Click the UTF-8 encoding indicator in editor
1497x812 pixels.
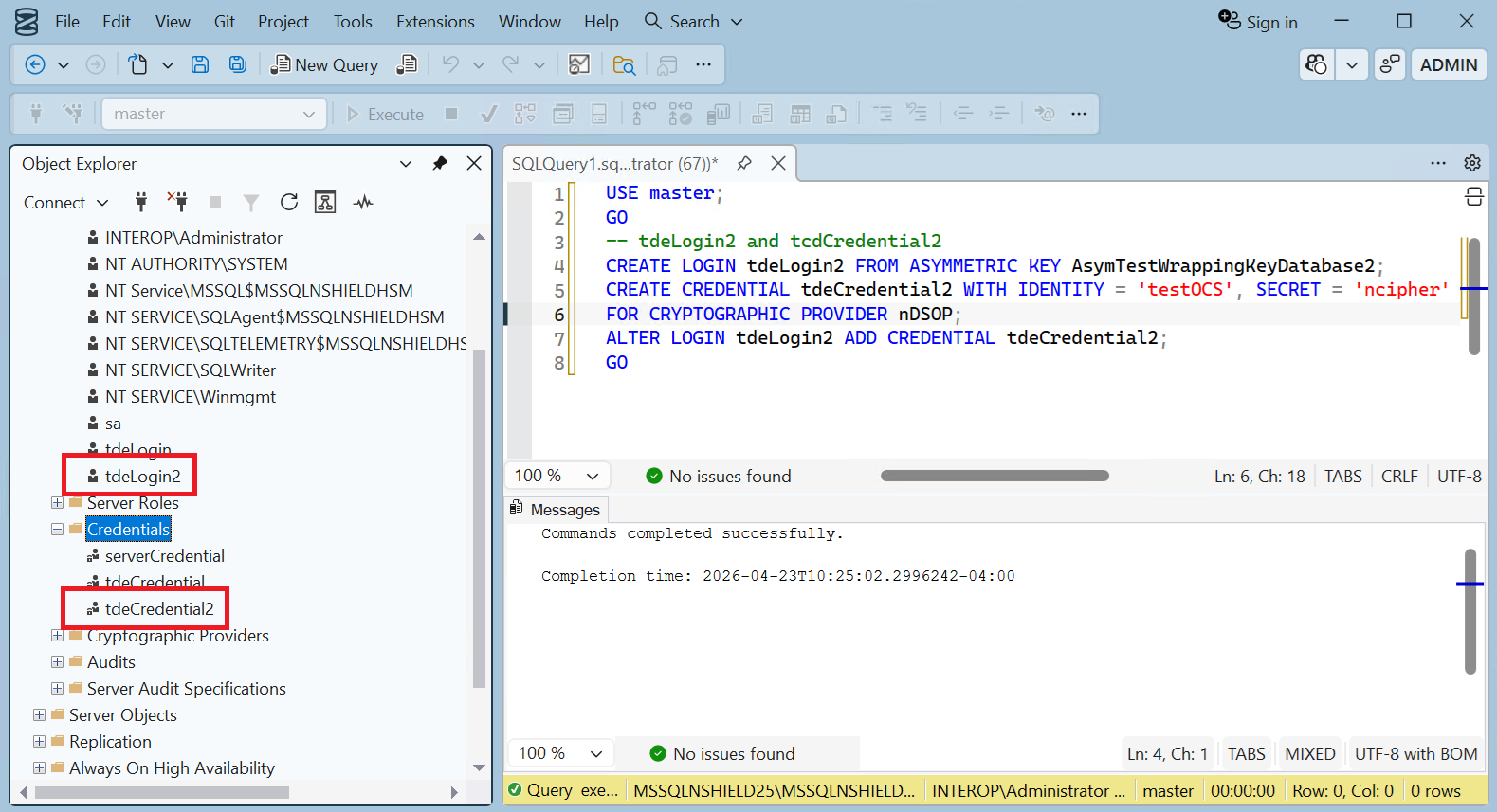[x=1459, y=476]
